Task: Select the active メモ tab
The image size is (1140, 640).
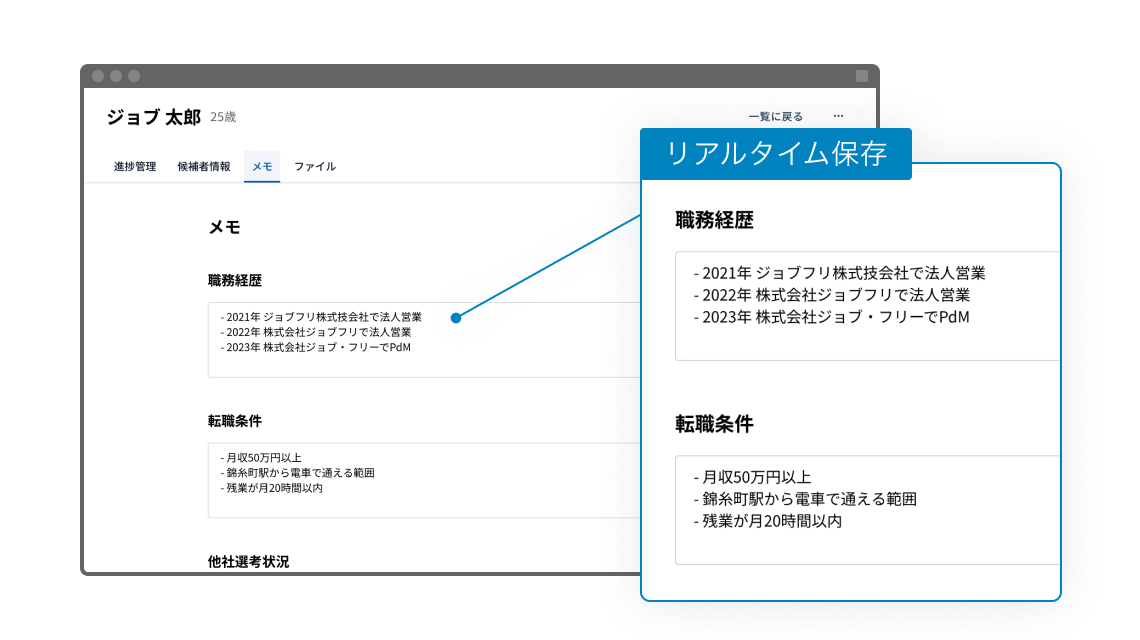Action: point(262,166)
